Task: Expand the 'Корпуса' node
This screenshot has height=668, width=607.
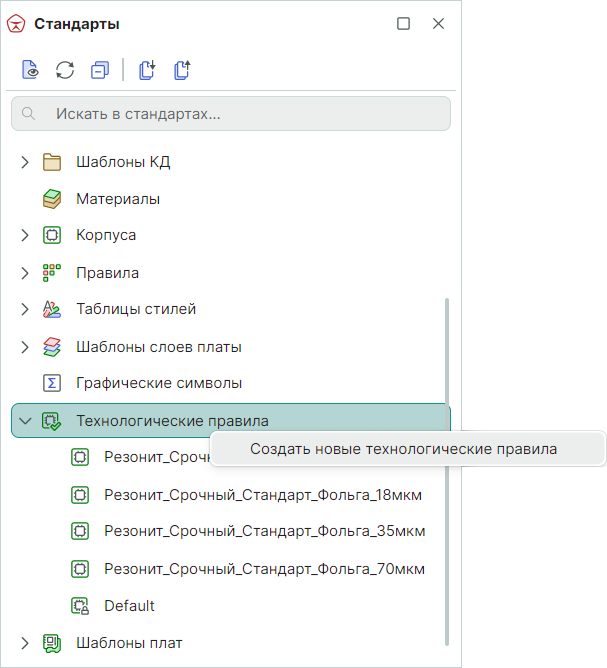Action: (x=26, y=236)
